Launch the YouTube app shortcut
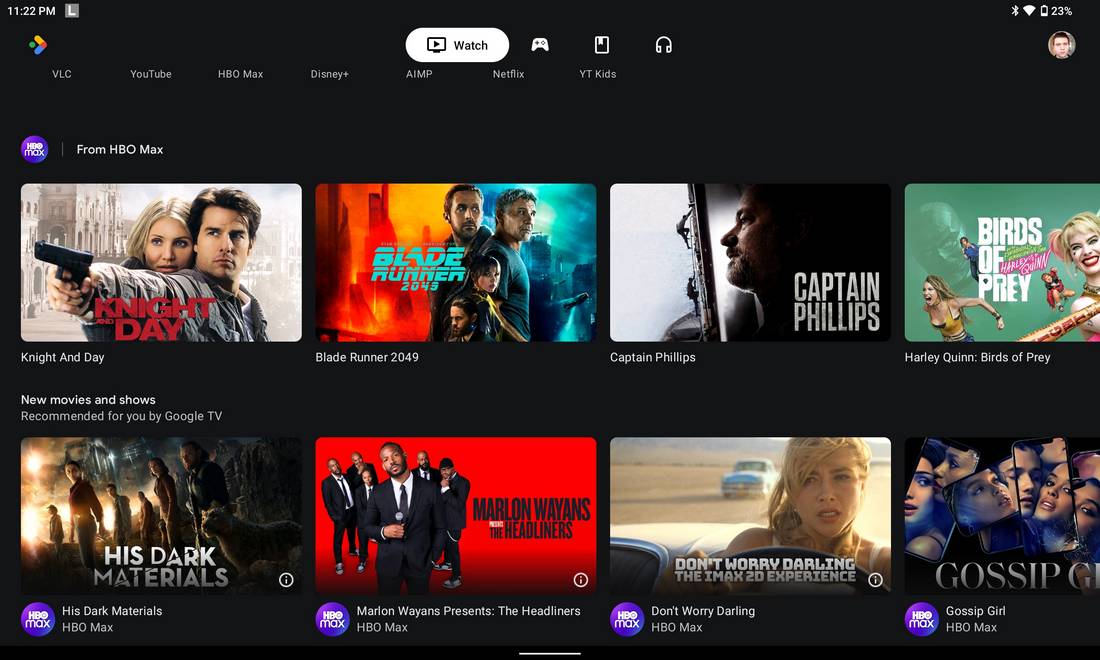The width and height of the screenshot is (1100, 660). [151, 74]
